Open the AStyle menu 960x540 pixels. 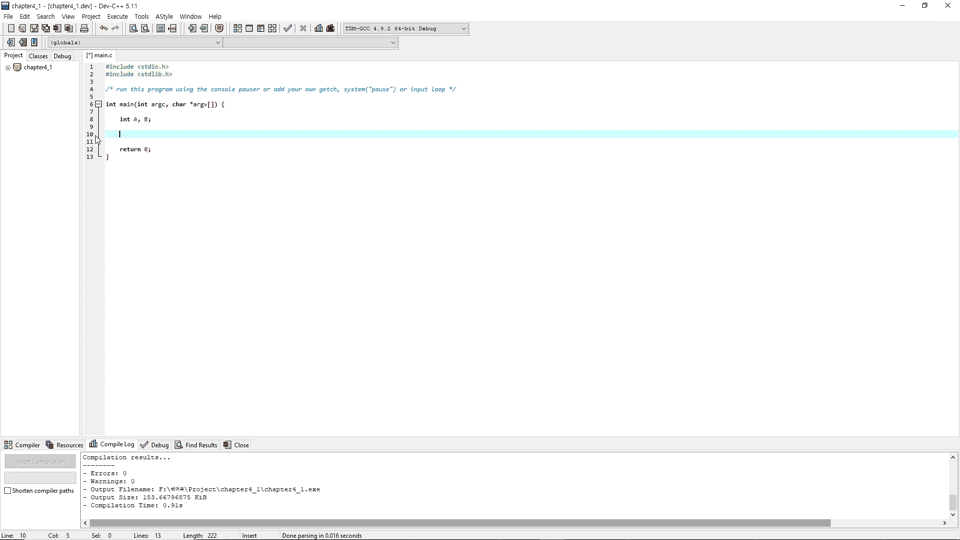point(164,17)
